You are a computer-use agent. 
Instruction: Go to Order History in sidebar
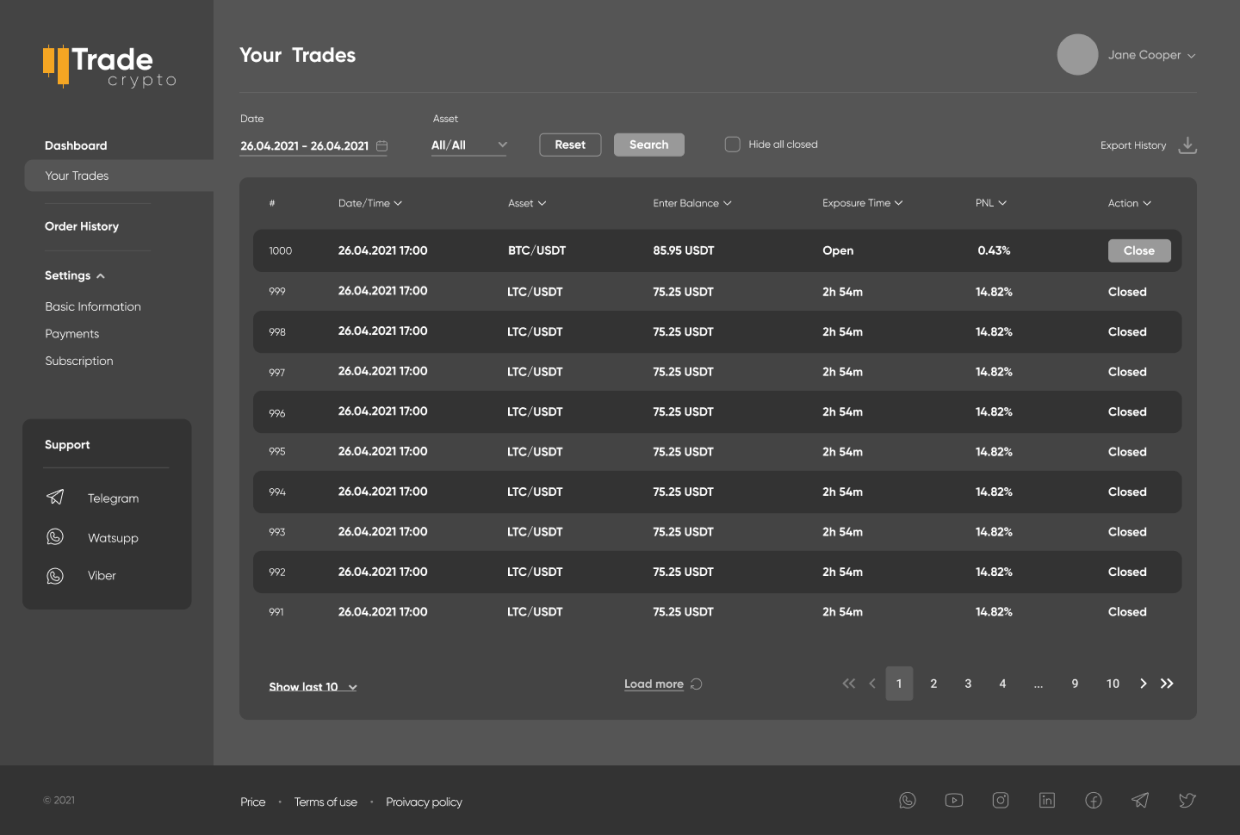81,227
